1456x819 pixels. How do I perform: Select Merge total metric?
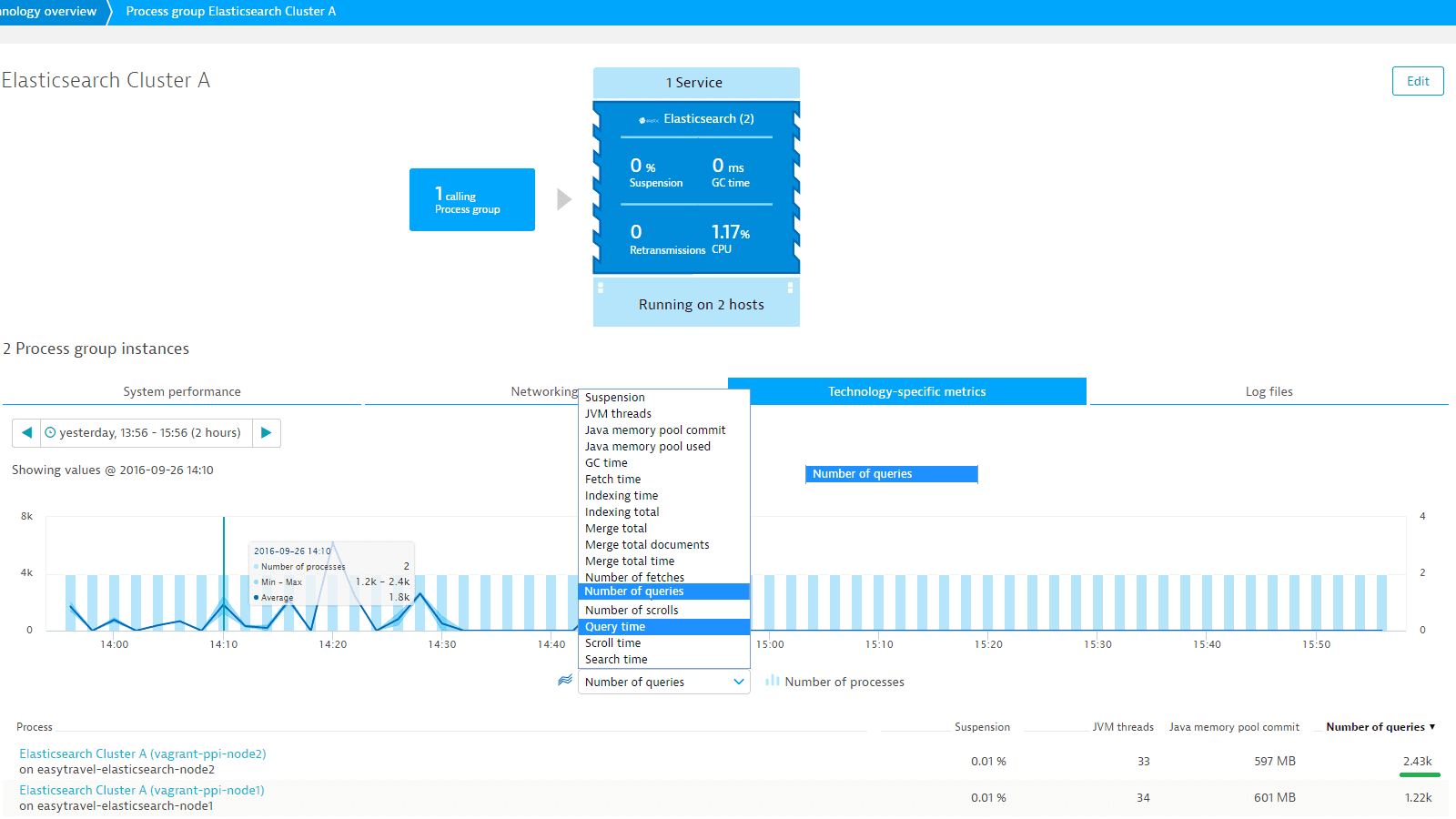[x=664, y=529]
